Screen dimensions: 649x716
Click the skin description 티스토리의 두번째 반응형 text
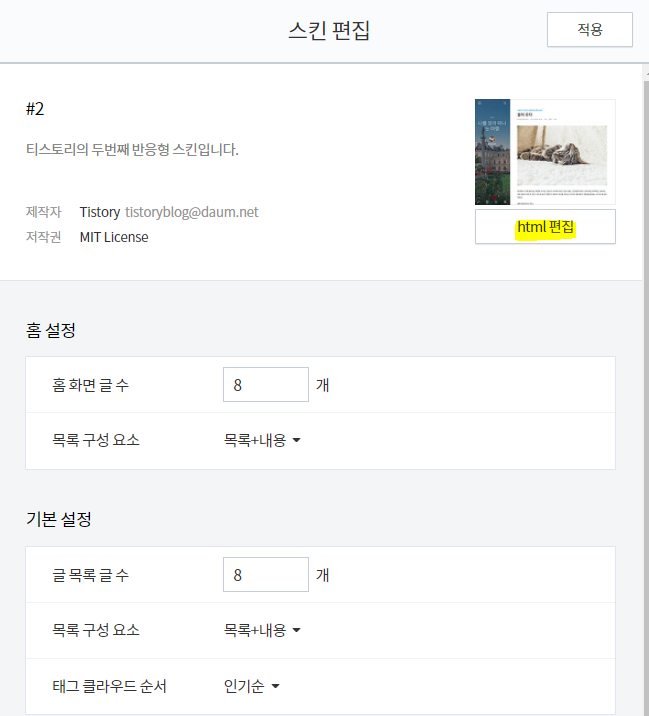point(132,149)
